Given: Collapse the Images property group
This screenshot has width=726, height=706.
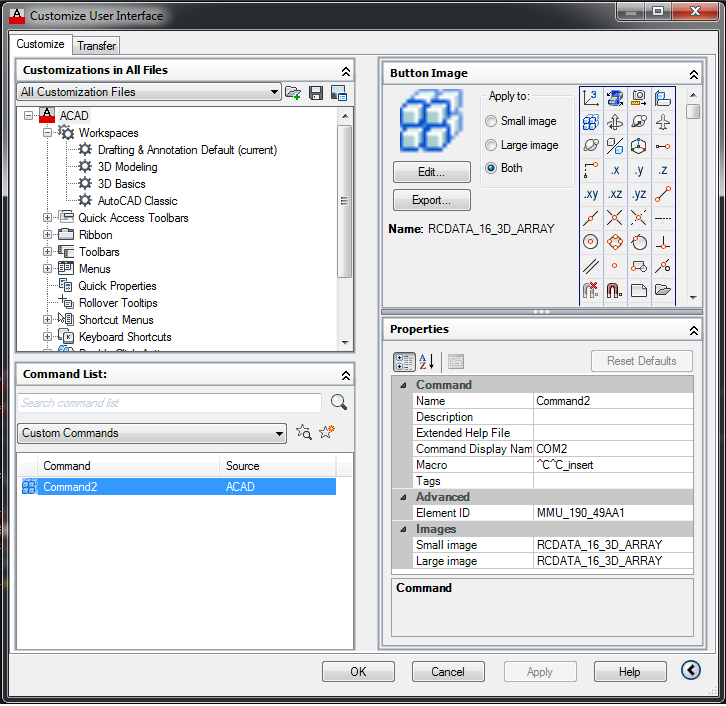Looking at the screenshot, I should 403,529.
